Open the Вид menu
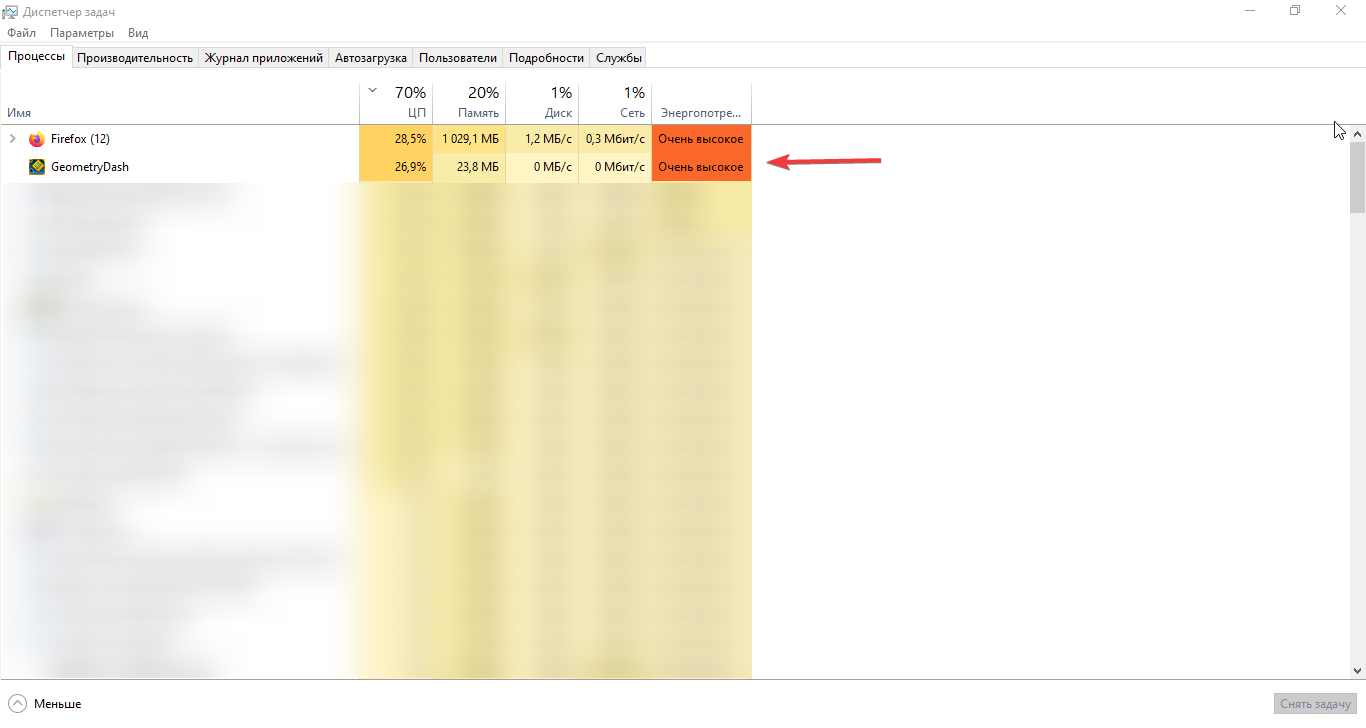The image size is (1366, 728). click(138, 33)
